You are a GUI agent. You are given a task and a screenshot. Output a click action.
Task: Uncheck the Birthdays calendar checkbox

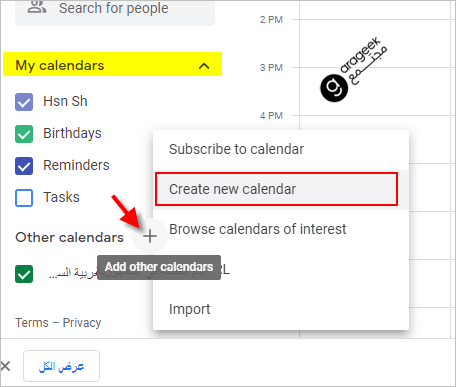[x=24, y=134]
